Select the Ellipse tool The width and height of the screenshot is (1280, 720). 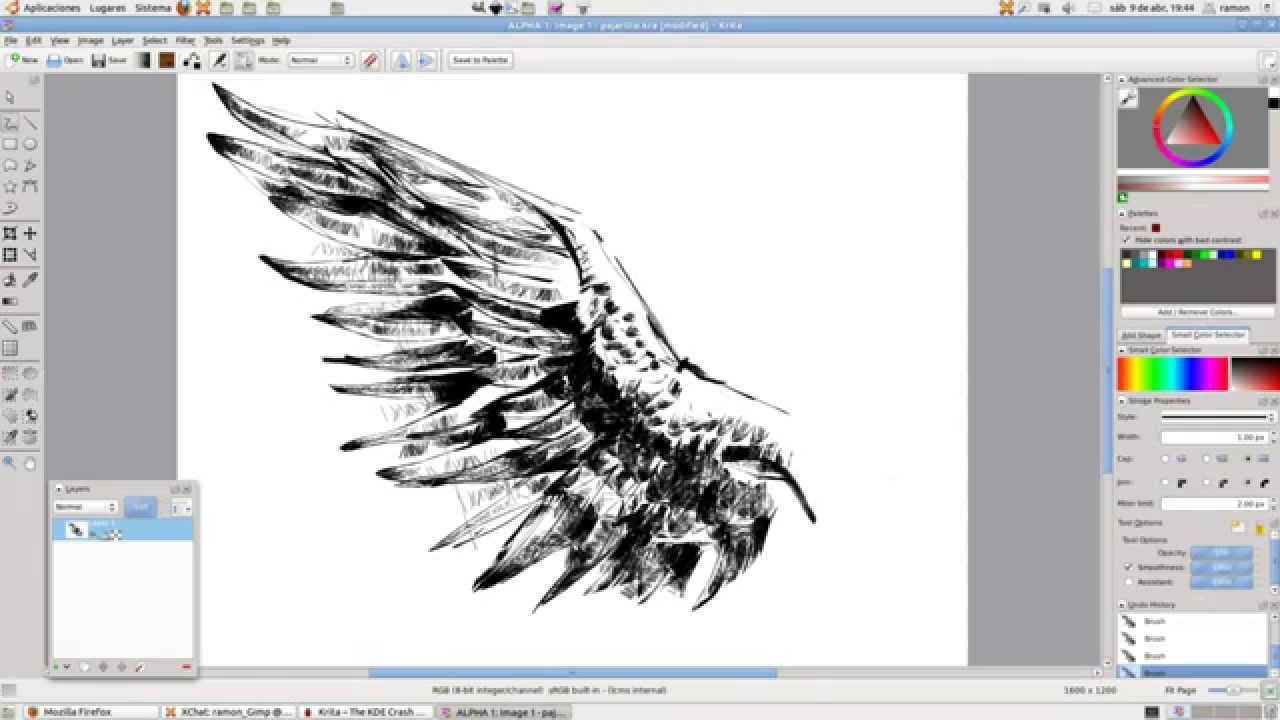[30, 143]
